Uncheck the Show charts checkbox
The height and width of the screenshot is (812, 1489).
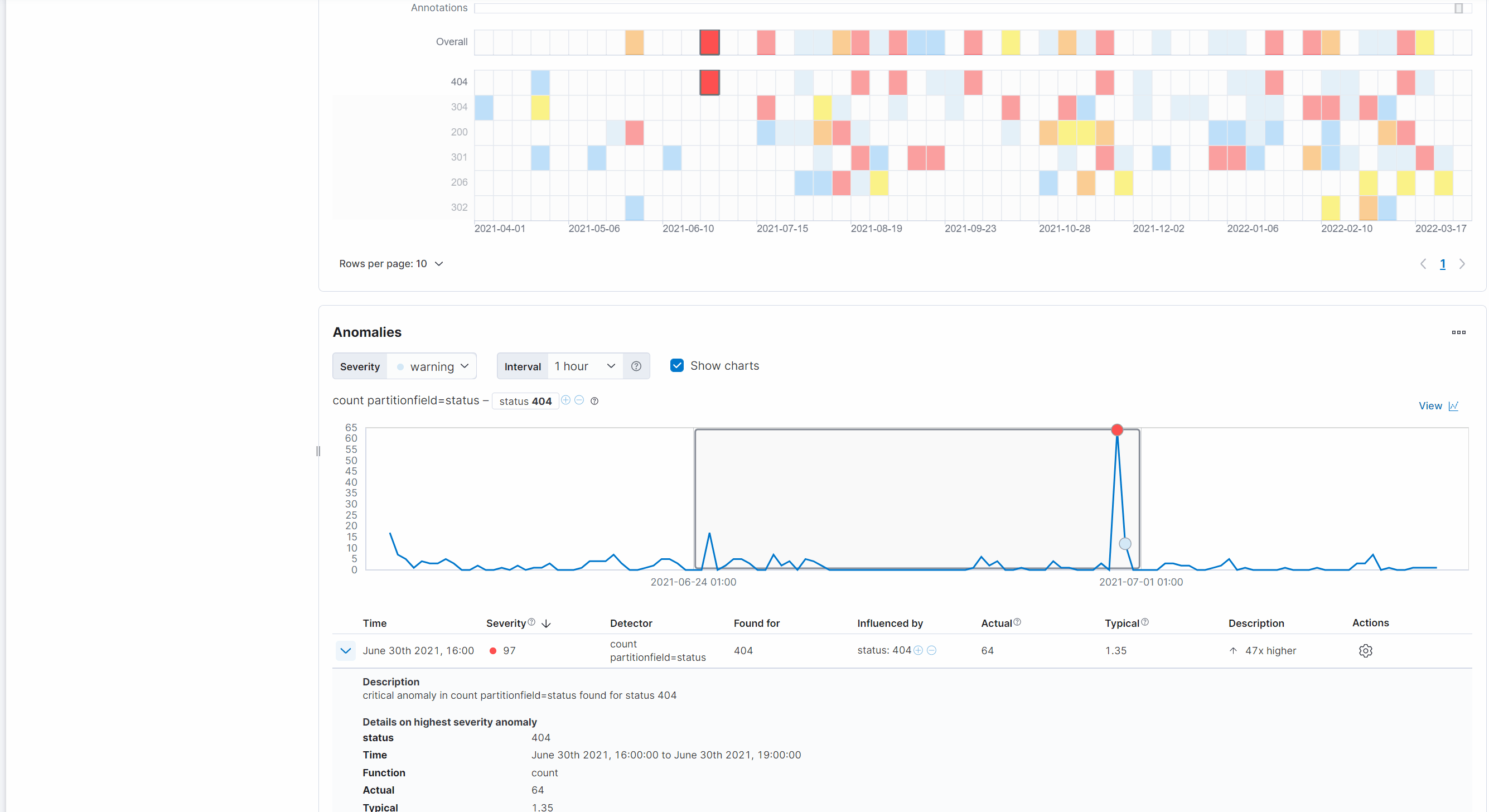677,366
